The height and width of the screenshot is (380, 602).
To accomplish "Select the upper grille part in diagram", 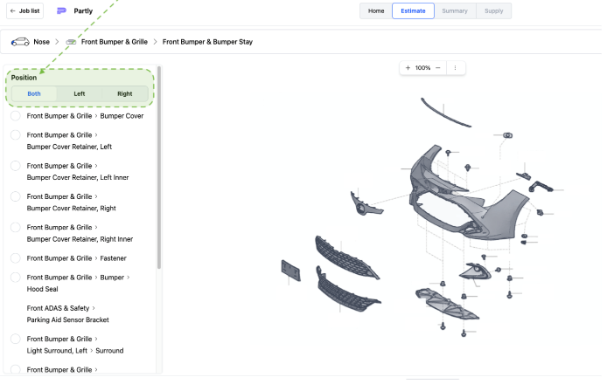I will tap(346, 257).
